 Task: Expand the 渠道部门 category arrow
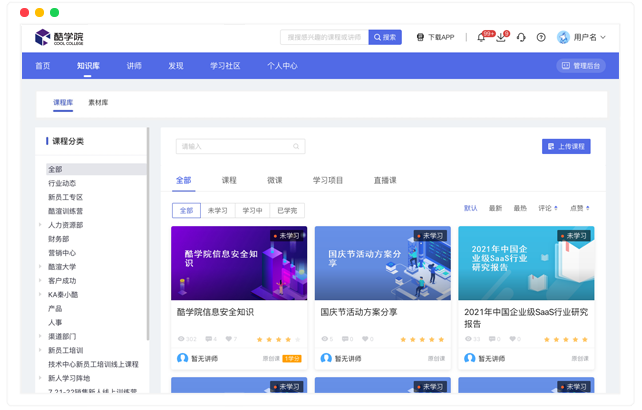40,336
